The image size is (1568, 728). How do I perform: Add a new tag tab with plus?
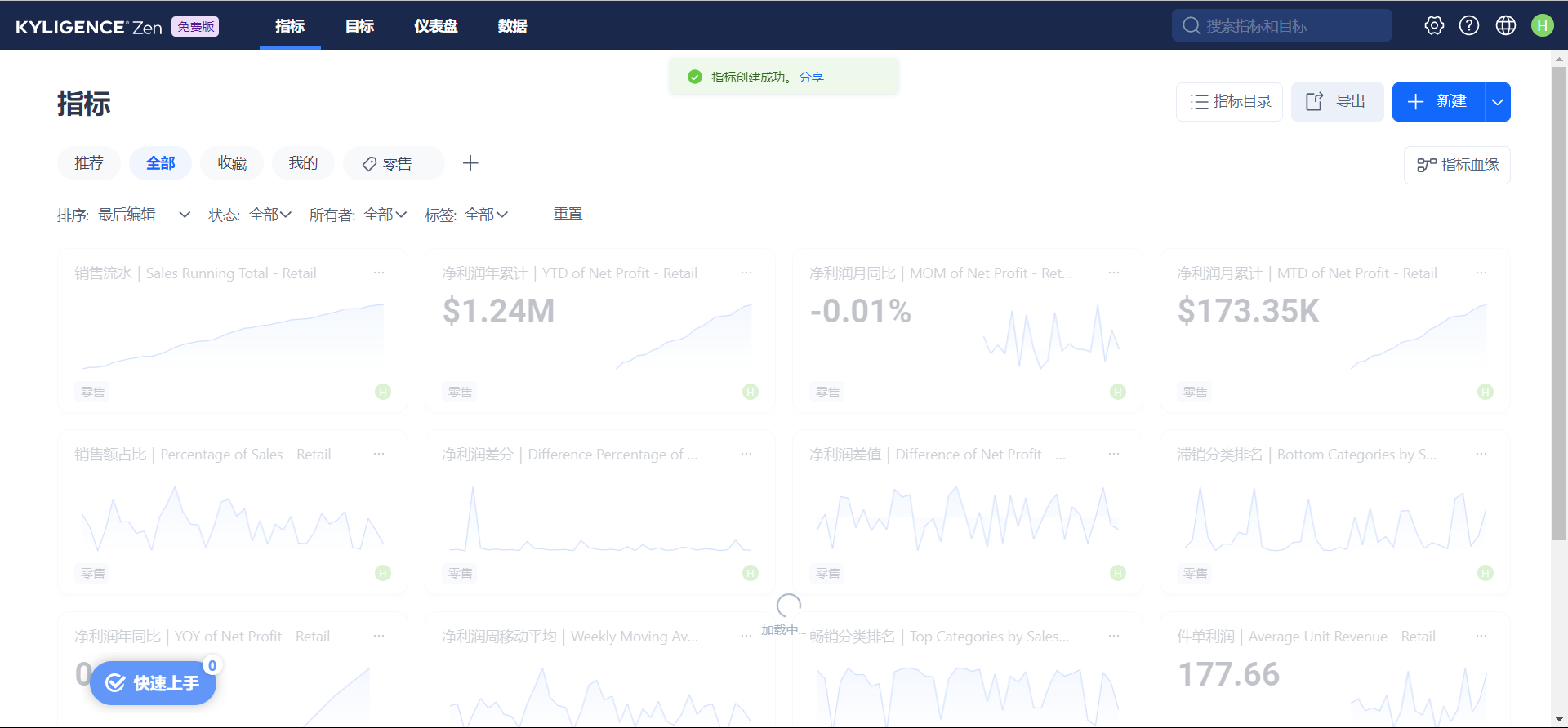470,163
